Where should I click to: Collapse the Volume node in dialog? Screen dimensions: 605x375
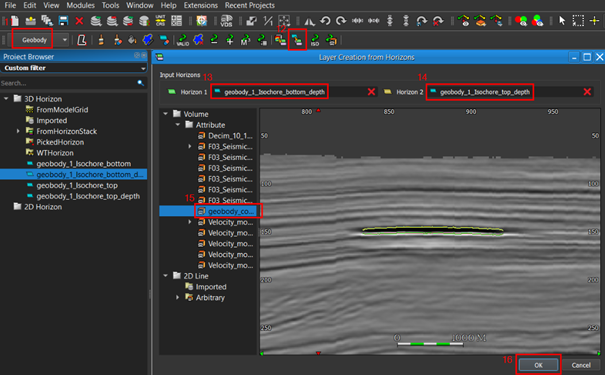(x=166, y=114)
